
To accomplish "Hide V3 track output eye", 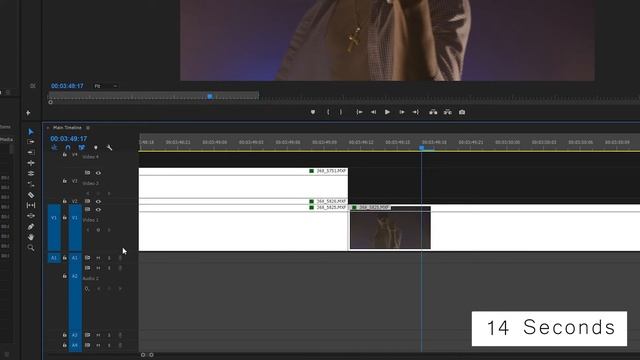I will pyautogui.click(x=98, y=173).
